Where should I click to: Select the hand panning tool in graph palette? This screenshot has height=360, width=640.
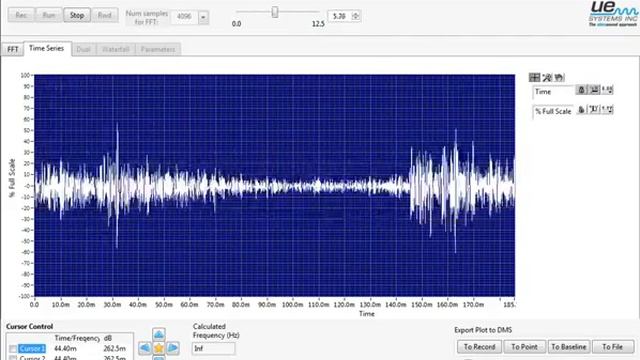click(x=559, y=77)
